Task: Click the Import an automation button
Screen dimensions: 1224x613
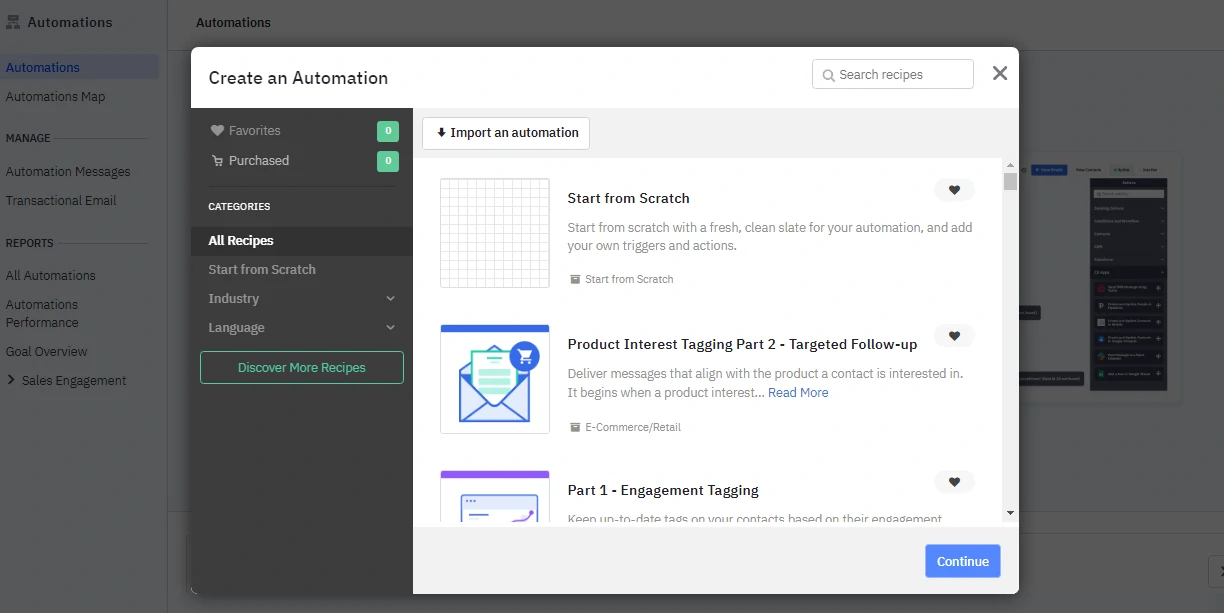Action: 506,133
